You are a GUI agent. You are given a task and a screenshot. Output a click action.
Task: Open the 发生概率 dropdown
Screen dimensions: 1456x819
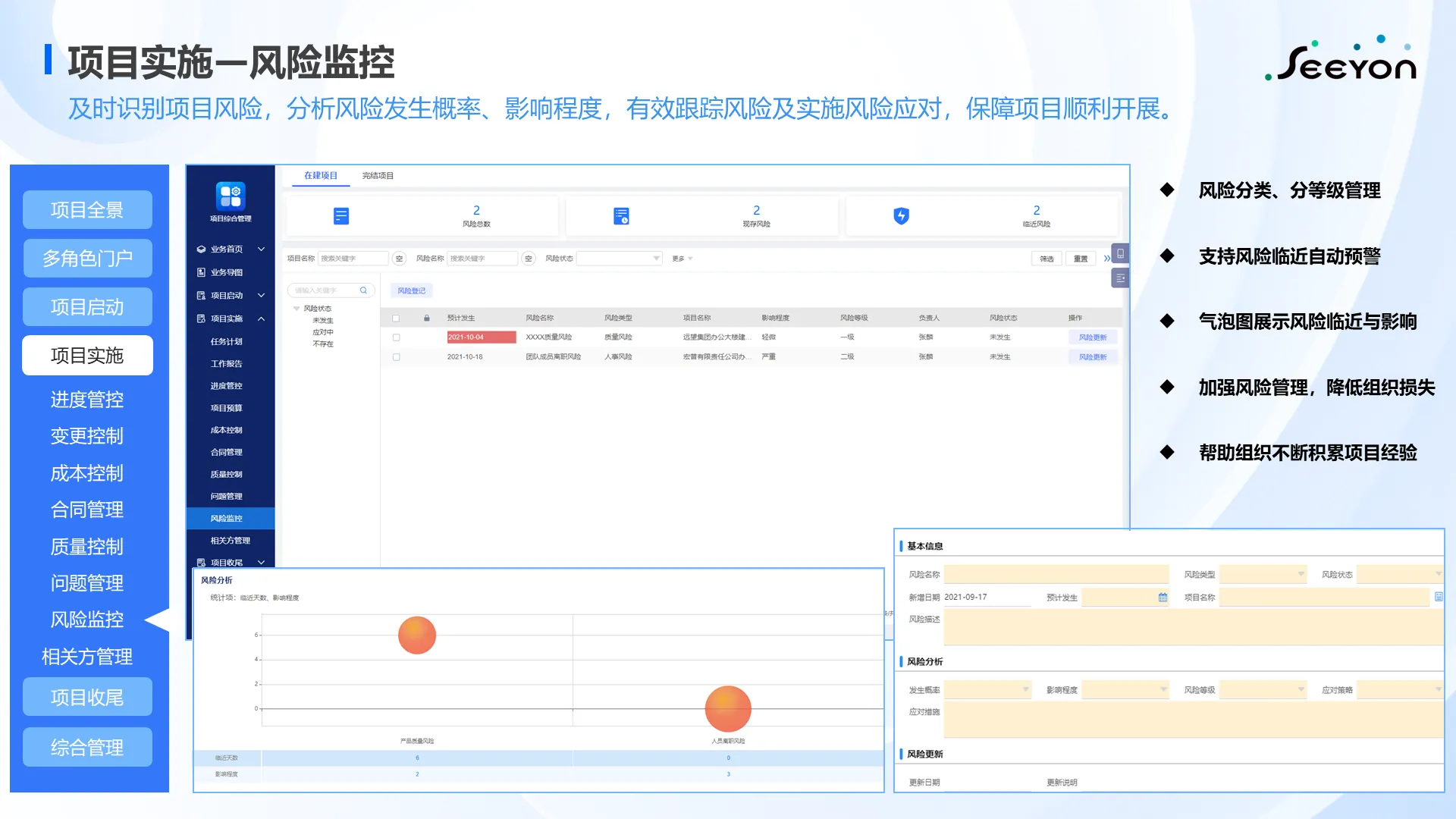[988, 690]
